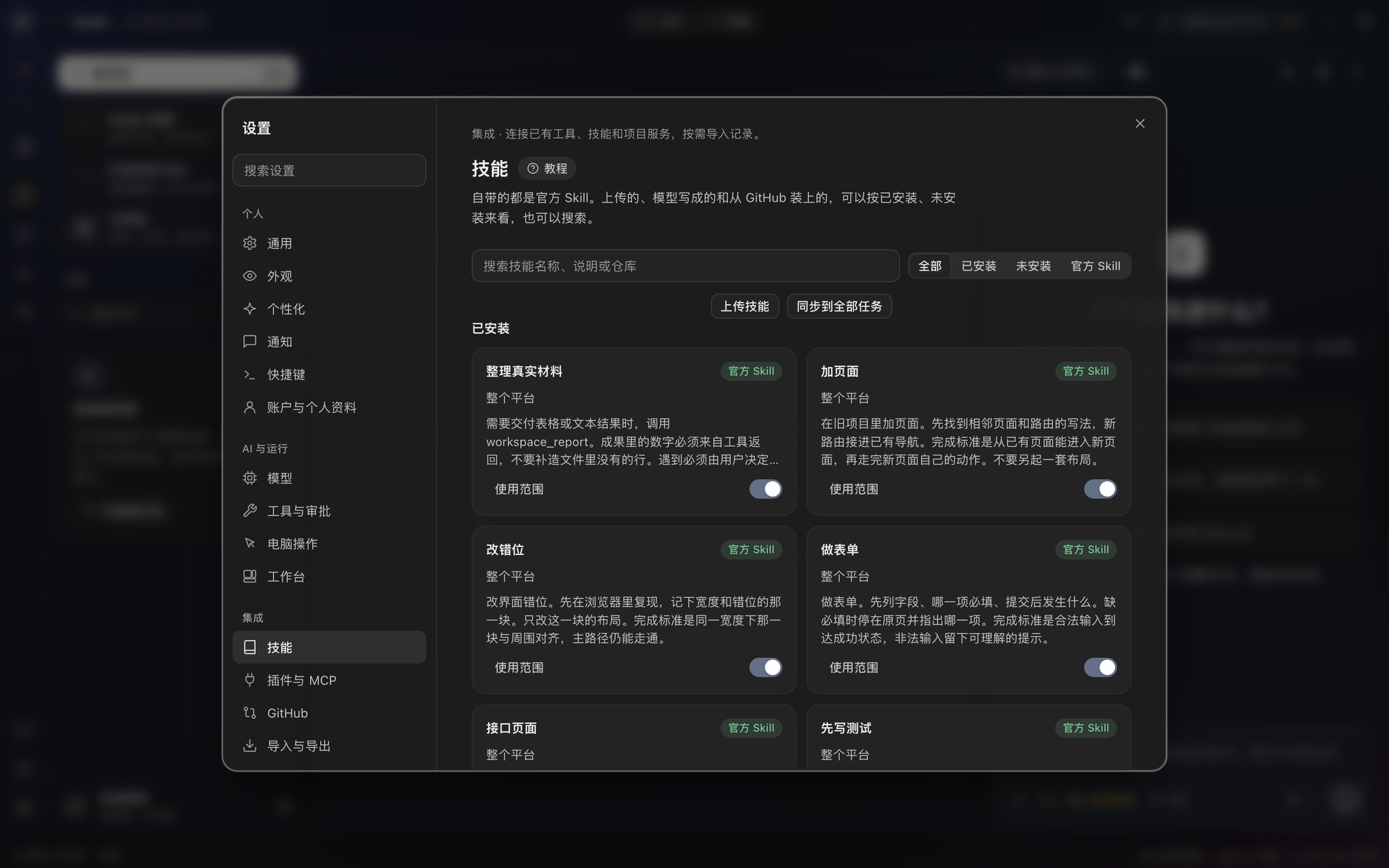The width and height of the screenshot is (1389, 868).
Task: Click the 工作台 panel icon
Action: (x=250, y=576)
